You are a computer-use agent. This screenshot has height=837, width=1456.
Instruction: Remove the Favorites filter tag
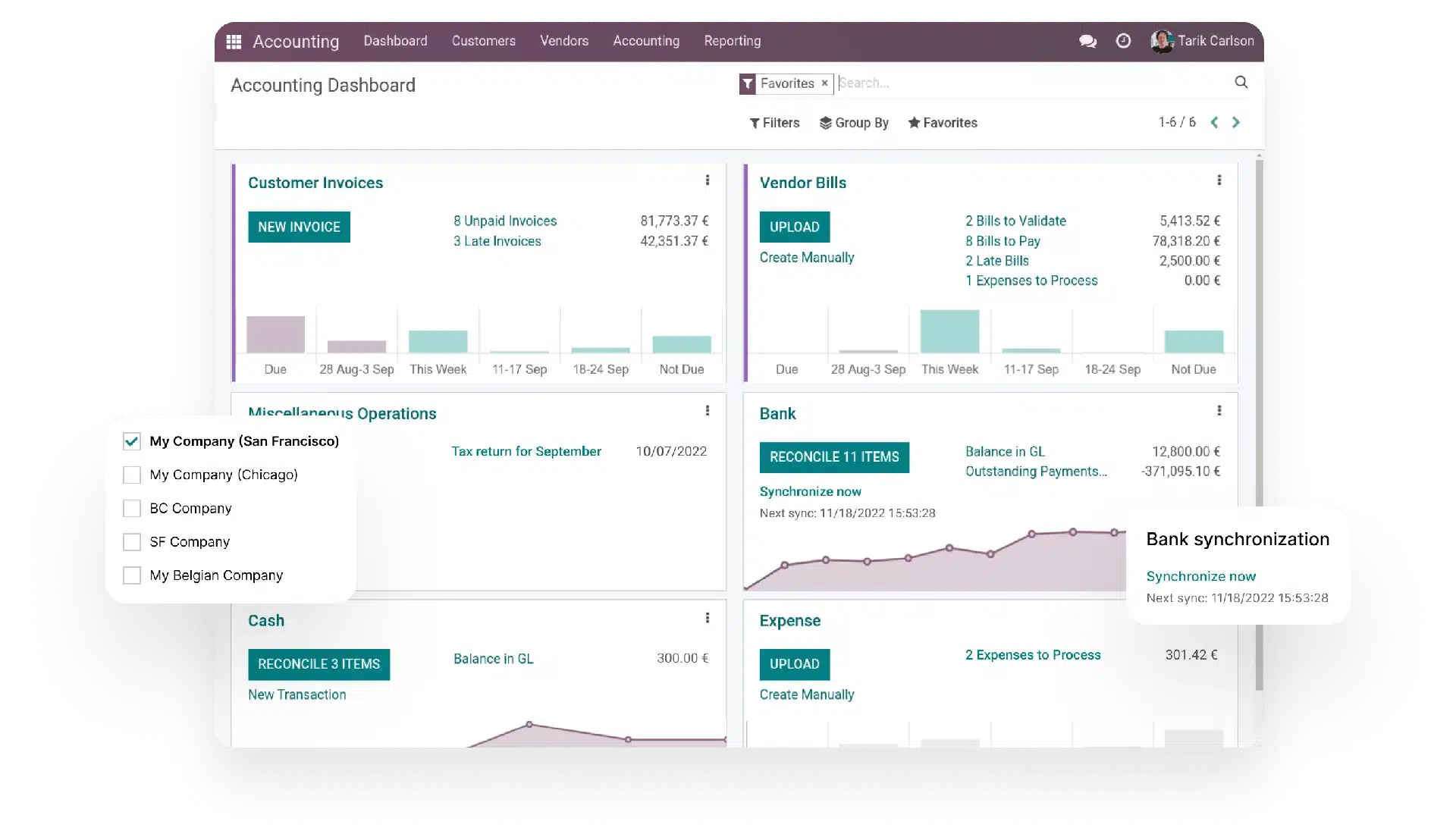point(824,83)
